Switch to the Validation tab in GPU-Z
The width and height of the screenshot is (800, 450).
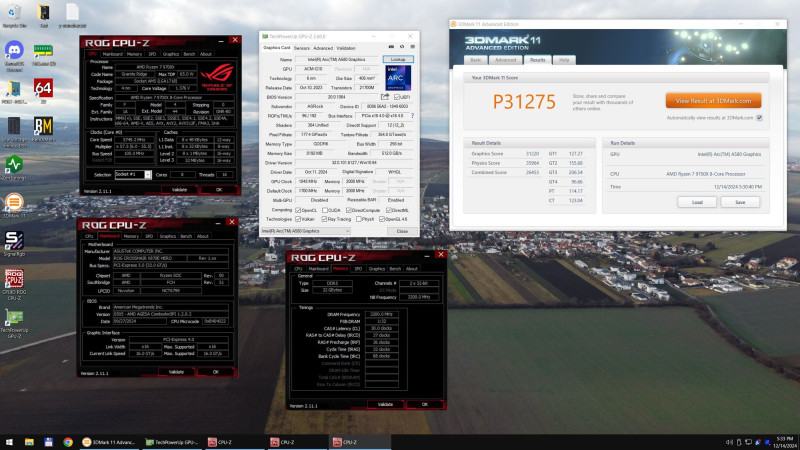[346, 48]
